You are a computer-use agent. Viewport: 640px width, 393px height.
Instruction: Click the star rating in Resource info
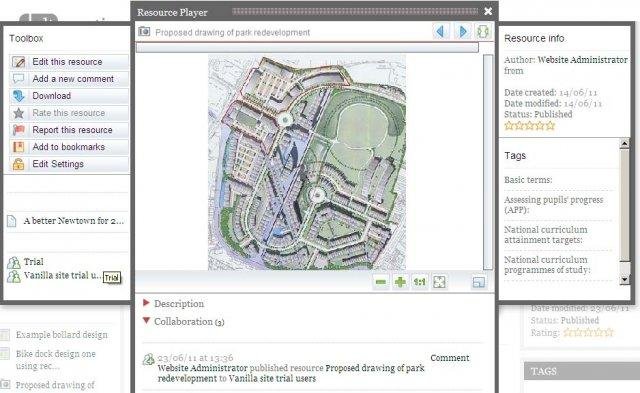(x=529, y=126)
